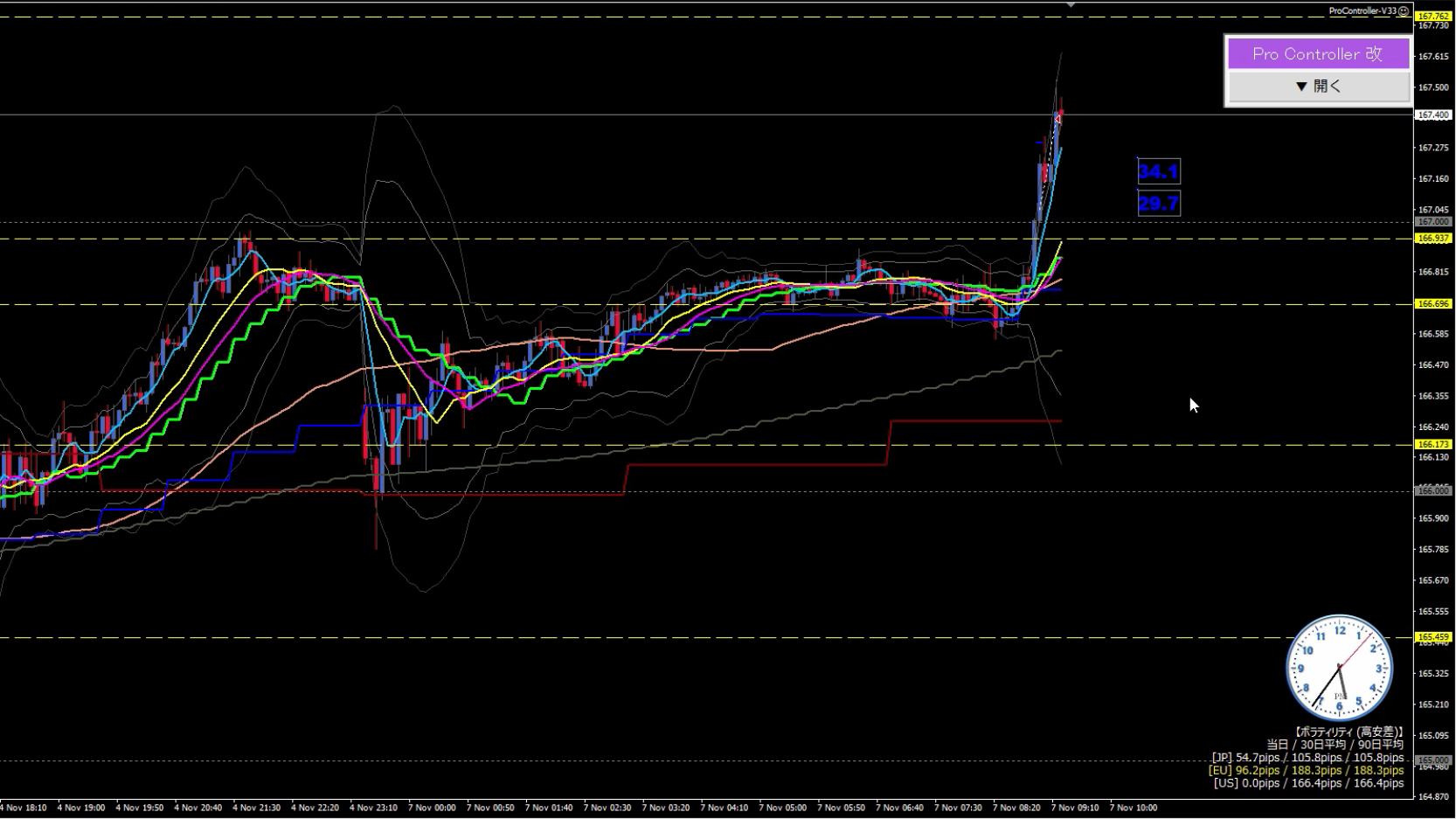The image size is (1456, 819).
Task: Expand the panel with the ▼ 開く button
Action: point(1318,87)
